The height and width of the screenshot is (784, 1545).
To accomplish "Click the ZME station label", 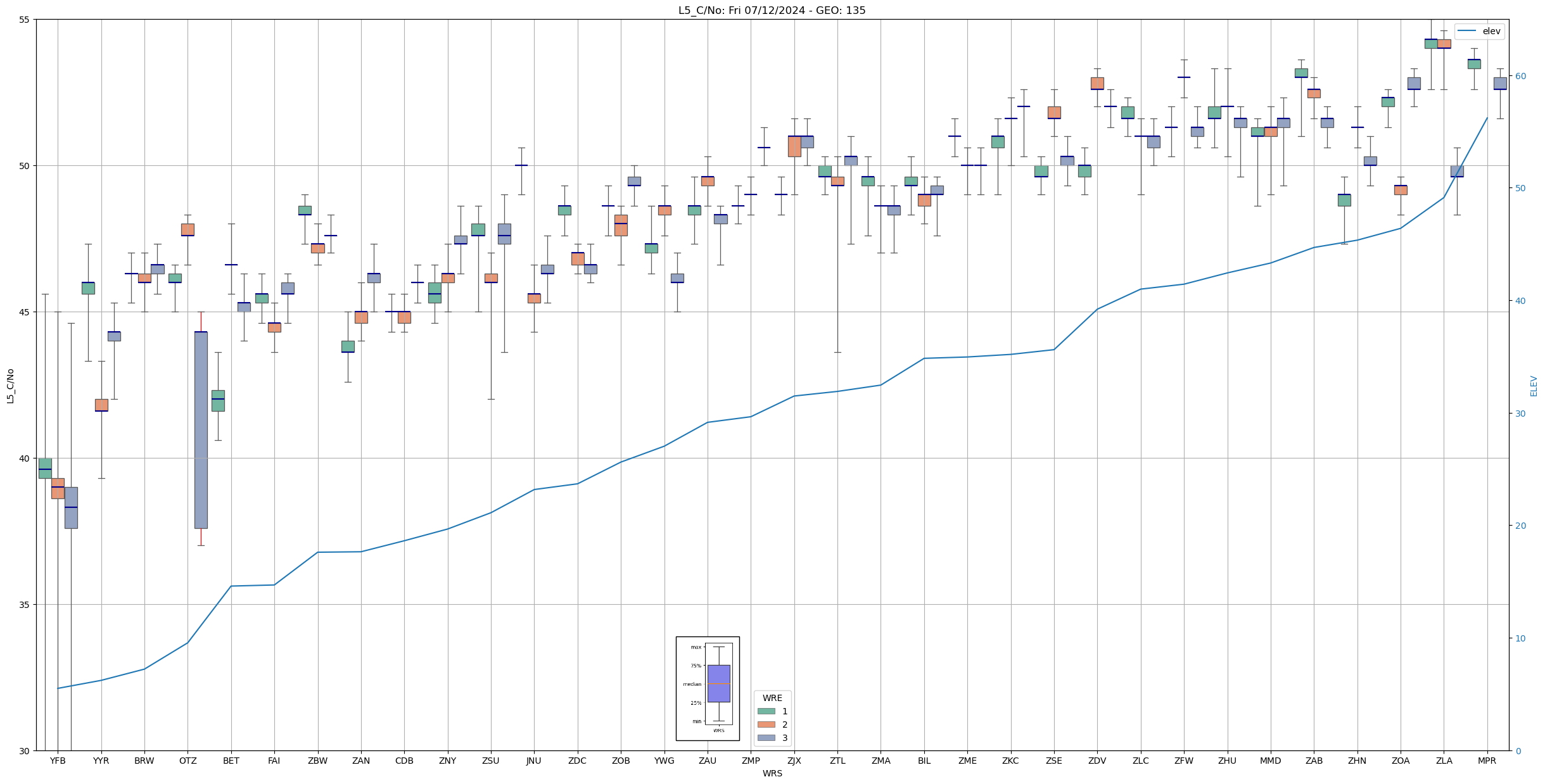I will 967,761.
